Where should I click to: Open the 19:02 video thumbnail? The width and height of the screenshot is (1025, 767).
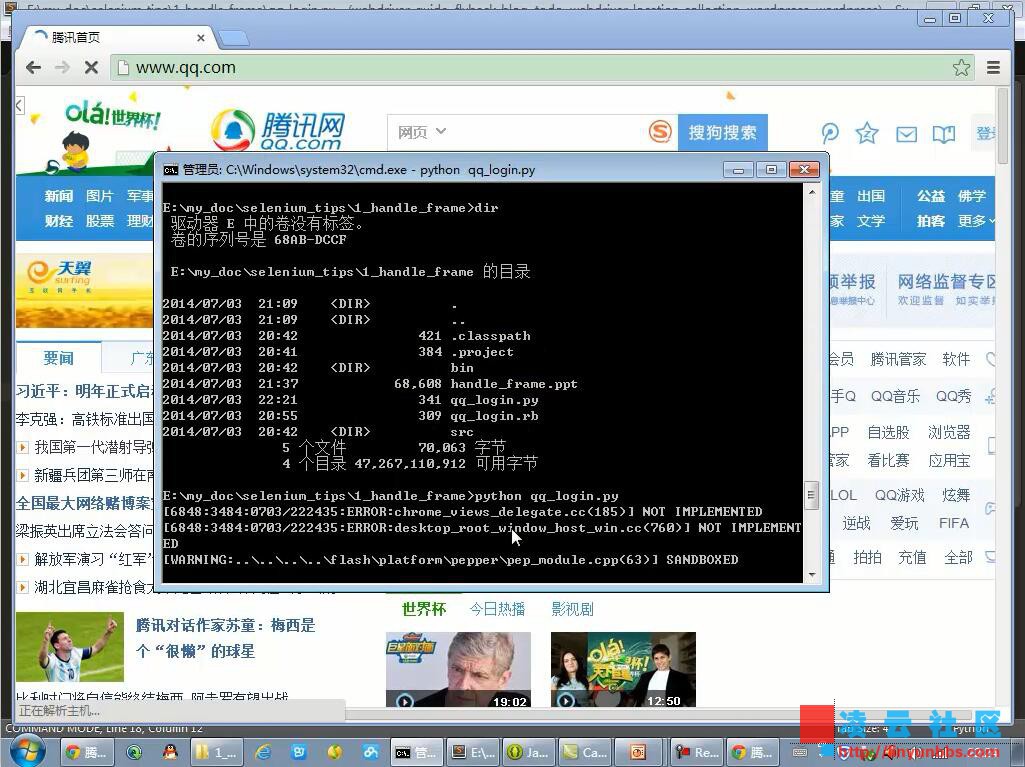click(x=458, y=670)
